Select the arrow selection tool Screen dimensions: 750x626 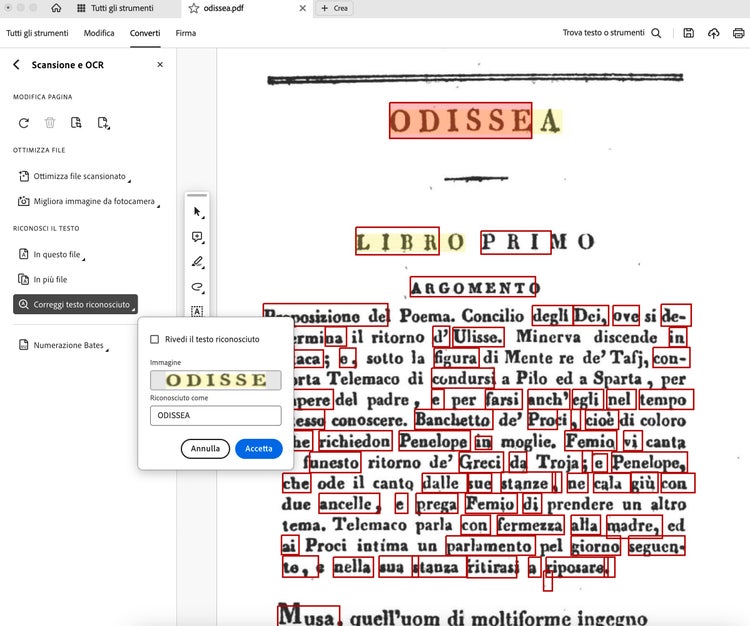[x=197, y=212]
